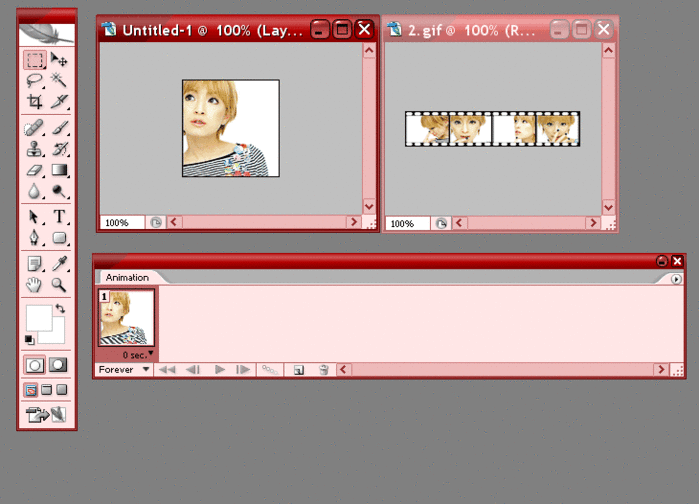This screenshot has width=699, height=504.
Task: Swap foreground and background colors
Action: tap(60, 311)
